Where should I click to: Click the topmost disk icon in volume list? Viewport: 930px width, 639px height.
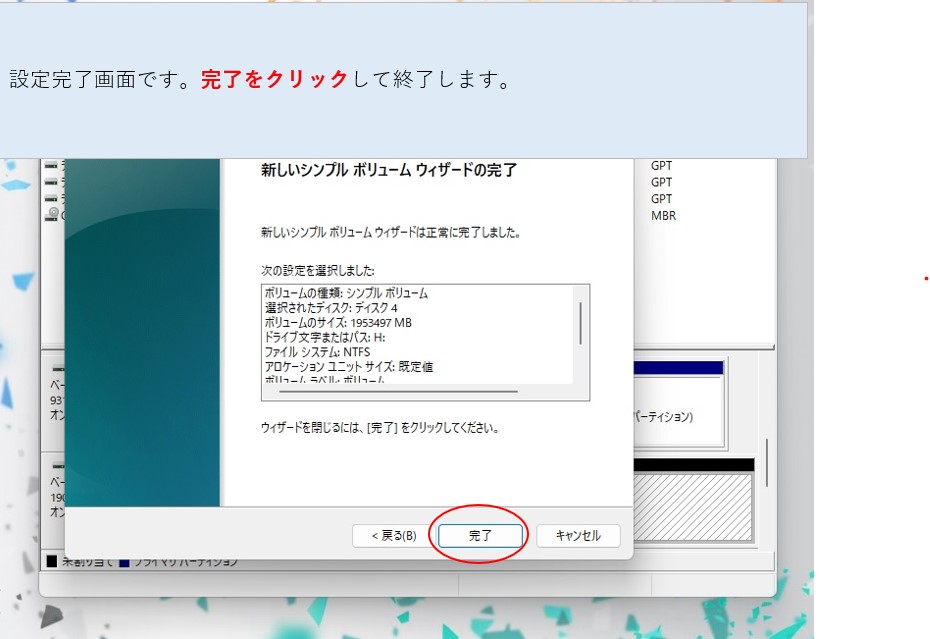(x=52, y=165)
